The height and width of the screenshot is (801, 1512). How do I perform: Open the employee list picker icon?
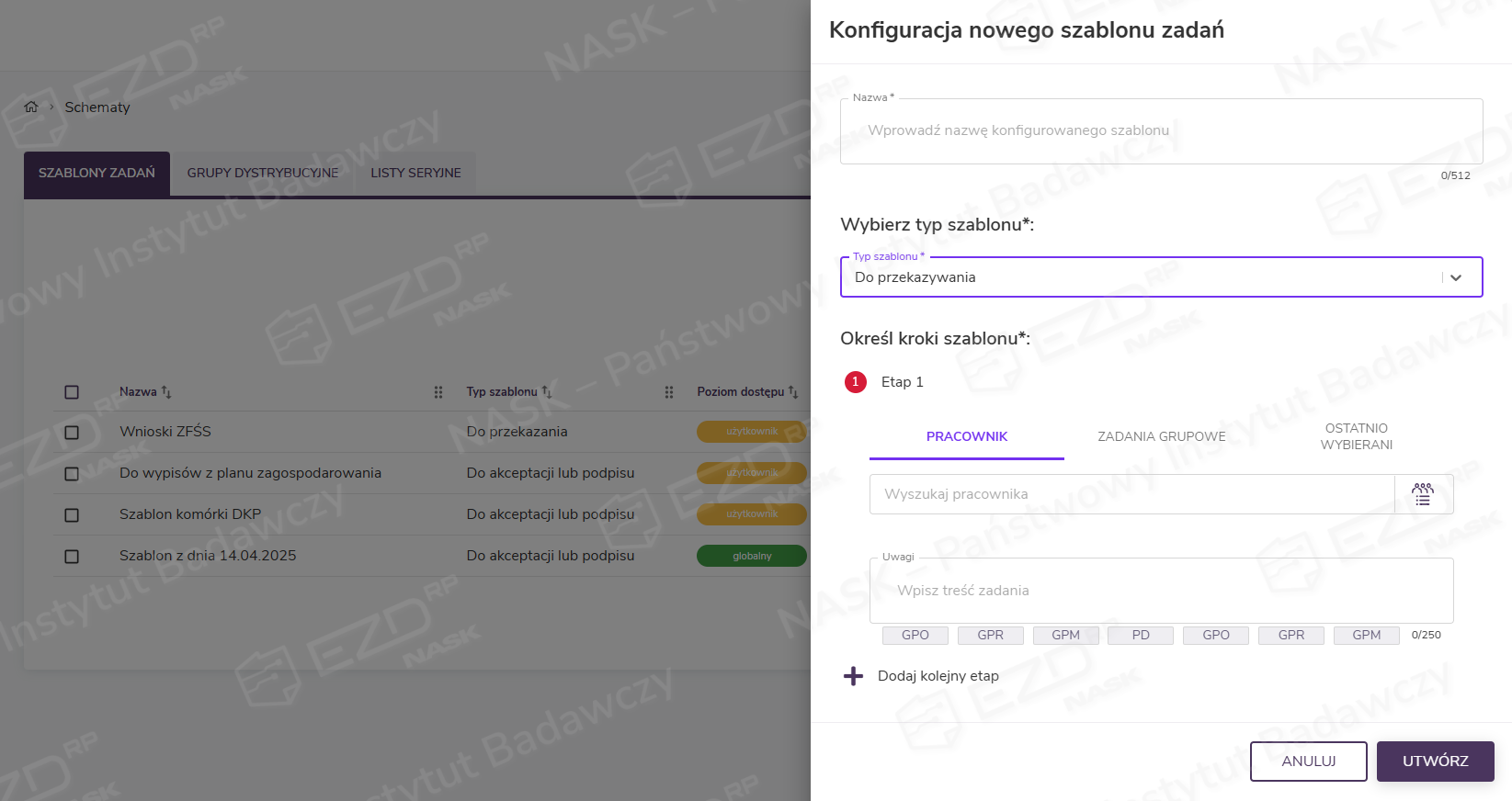(x=1423, y=494)
